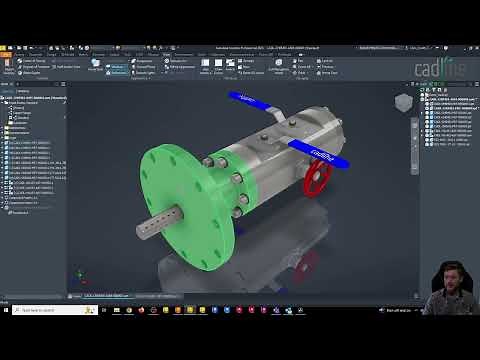Click the Clean Screen button

pos(218,66)
